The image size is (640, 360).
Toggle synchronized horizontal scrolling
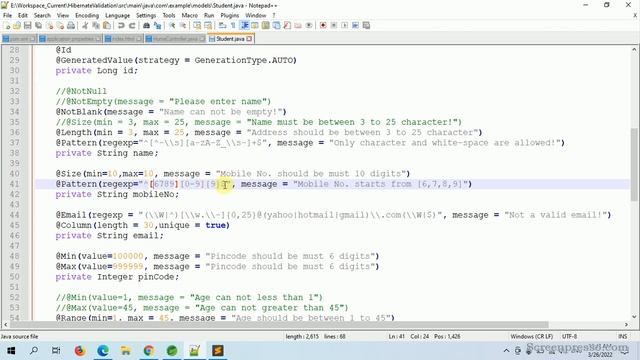tap(208, 25)
